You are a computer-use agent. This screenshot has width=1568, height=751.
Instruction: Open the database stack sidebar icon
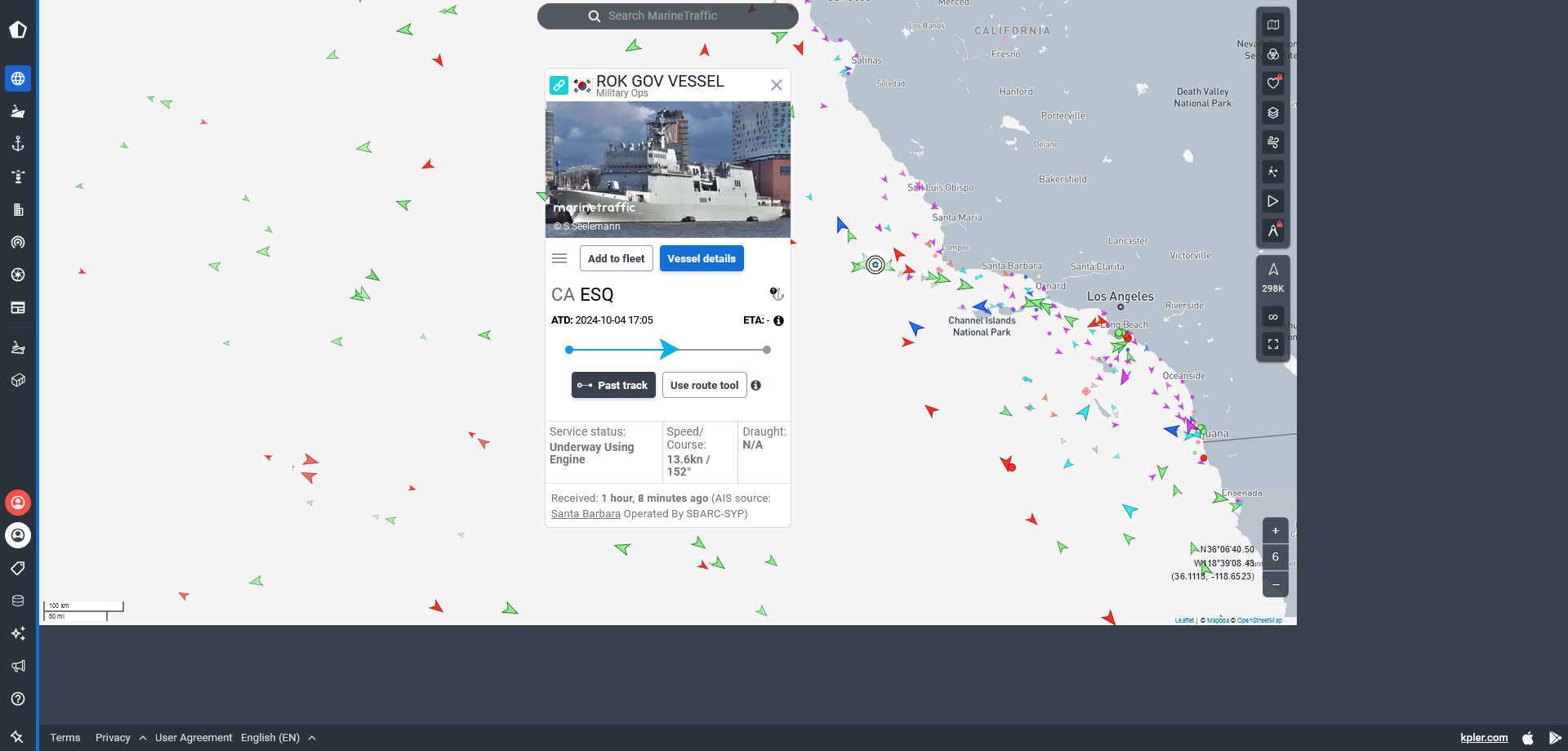tap(18, 600)
